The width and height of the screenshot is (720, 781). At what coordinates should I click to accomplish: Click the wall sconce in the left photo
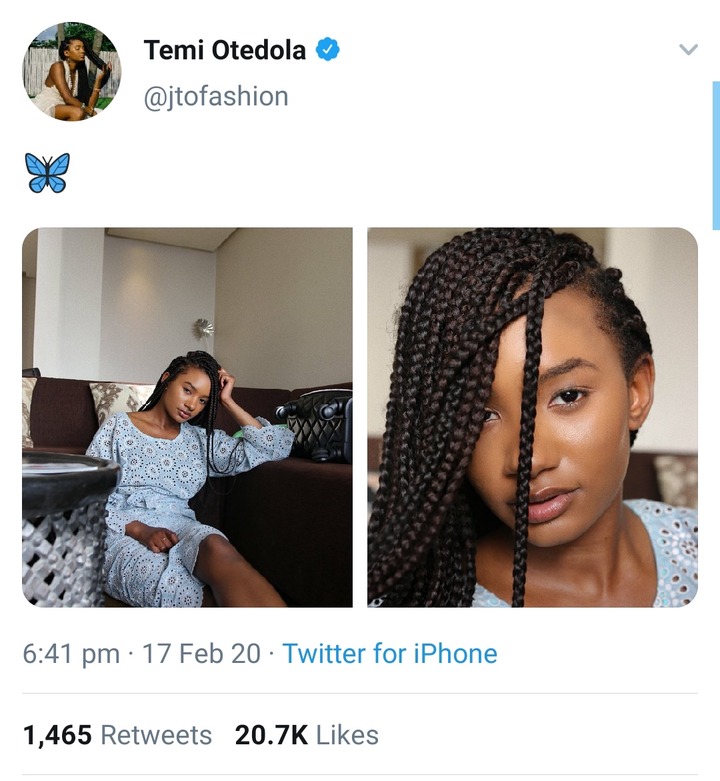(205, 328)
